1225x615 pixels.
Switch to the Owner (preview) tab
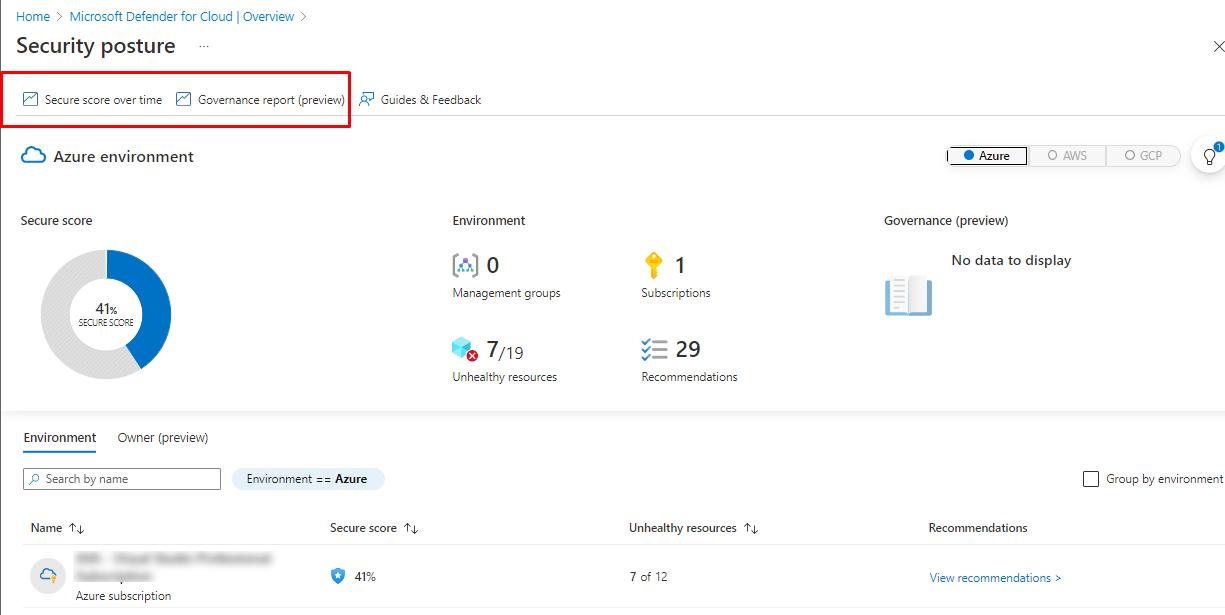coord(163,438)
